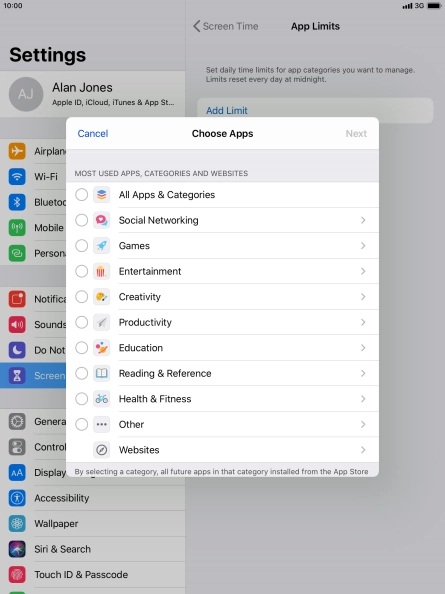The image size is (445, 594).
Task: Expand the Other category chevron
Action: pyautogui.click(x=363, y=424)
